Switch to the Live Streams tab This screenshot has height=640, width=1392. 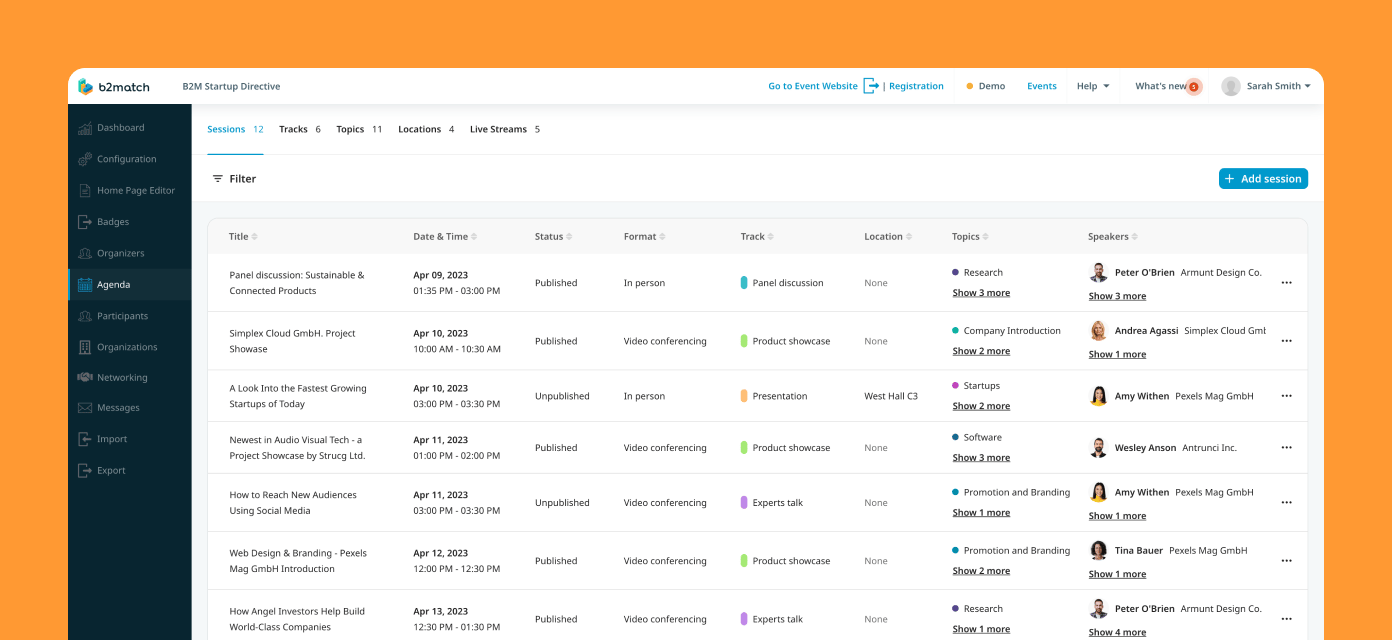tap(505, 129)
